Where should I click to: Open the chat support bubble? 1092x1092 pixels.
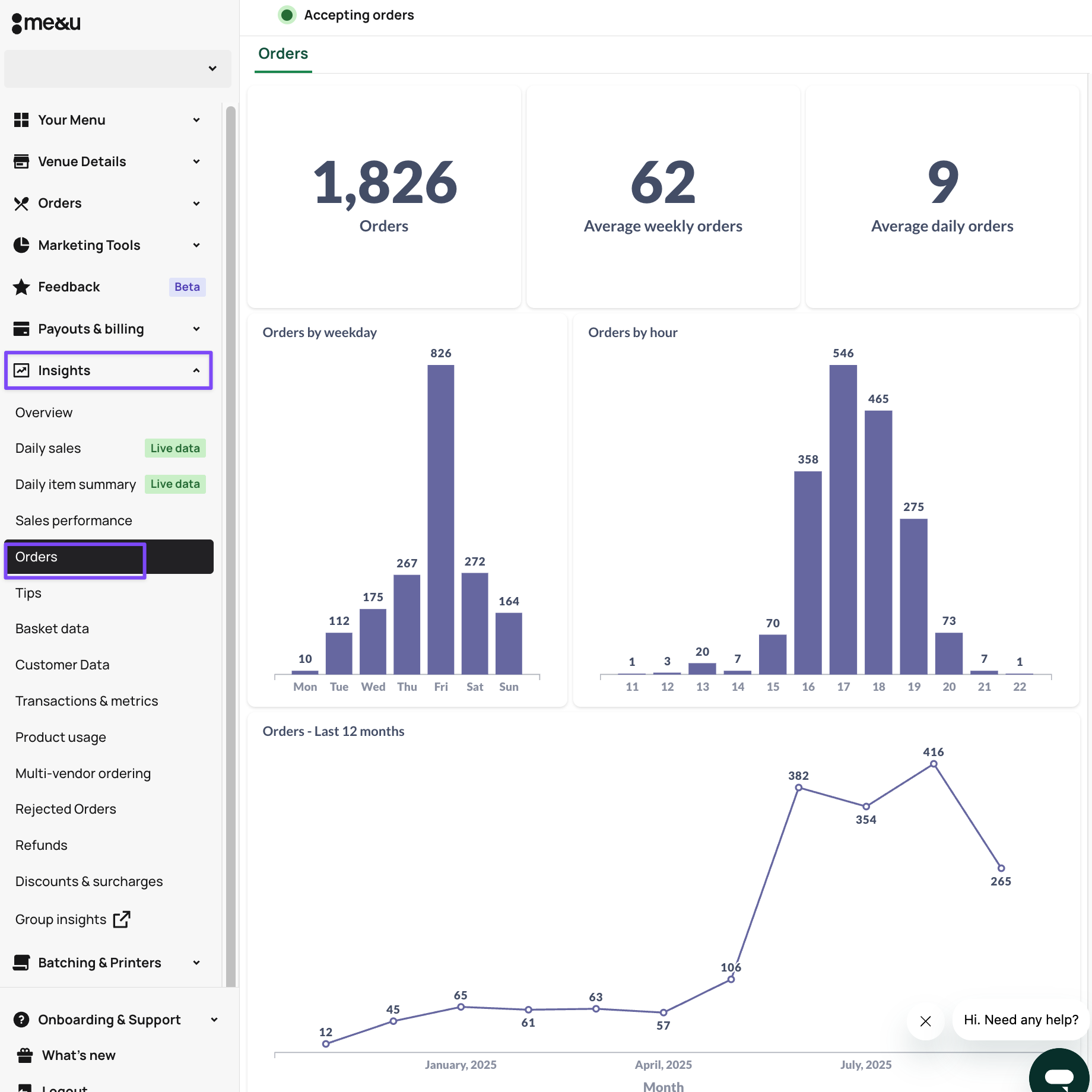[x=1059, y=1074]
